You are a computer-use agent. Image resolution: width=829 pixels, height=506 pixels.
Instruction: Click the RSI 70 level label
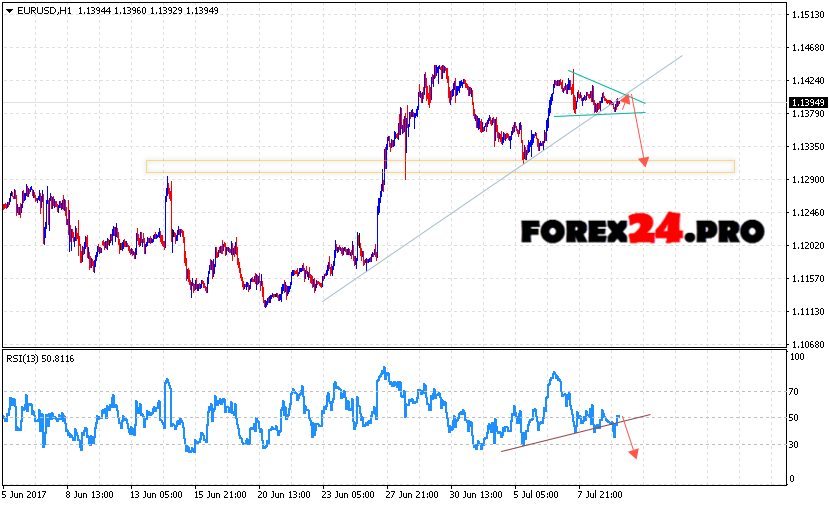[795, 391]
